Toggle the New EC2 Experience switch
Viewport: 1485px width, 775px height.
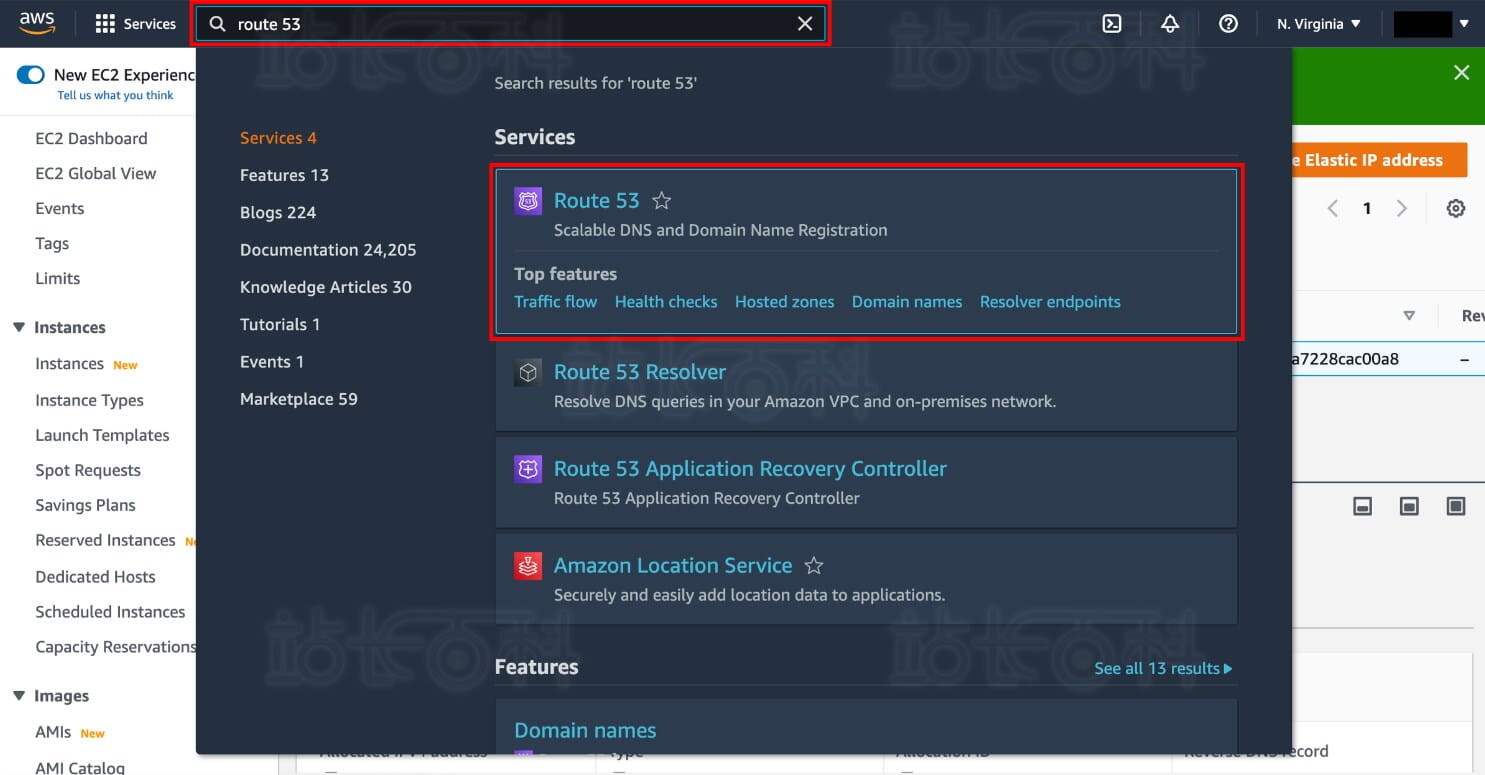point(31,75)
